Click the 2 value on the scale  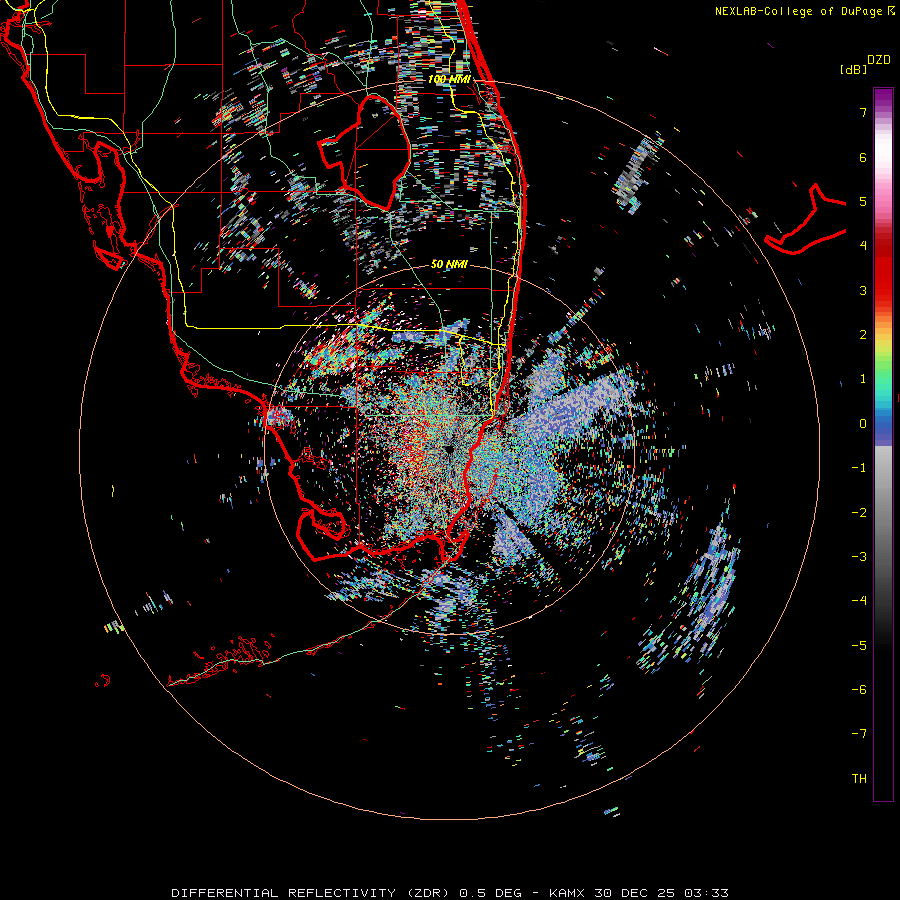[x=863, y=335]
